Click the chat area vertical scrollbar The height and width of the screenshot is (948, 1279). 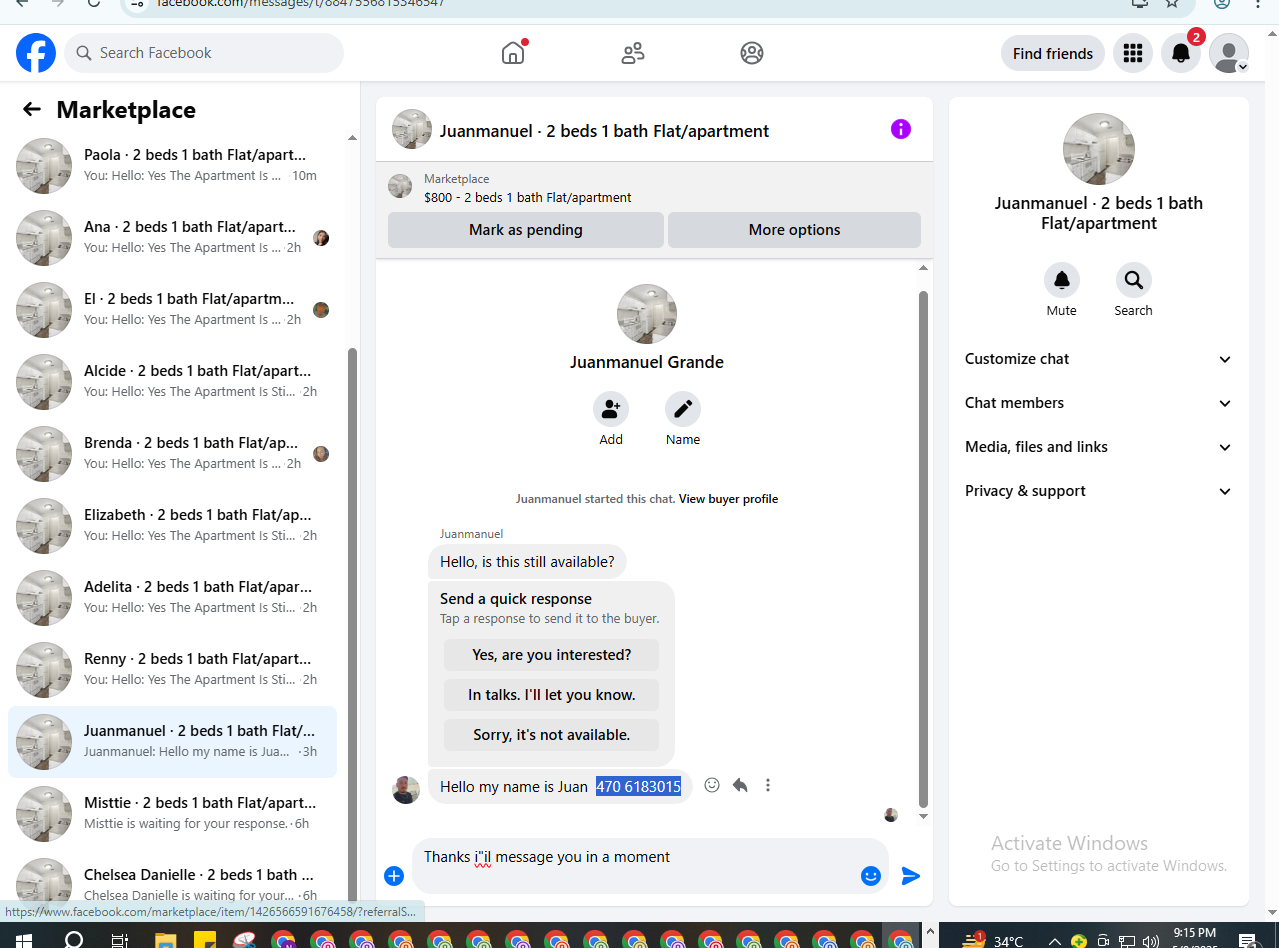(923, 548)
